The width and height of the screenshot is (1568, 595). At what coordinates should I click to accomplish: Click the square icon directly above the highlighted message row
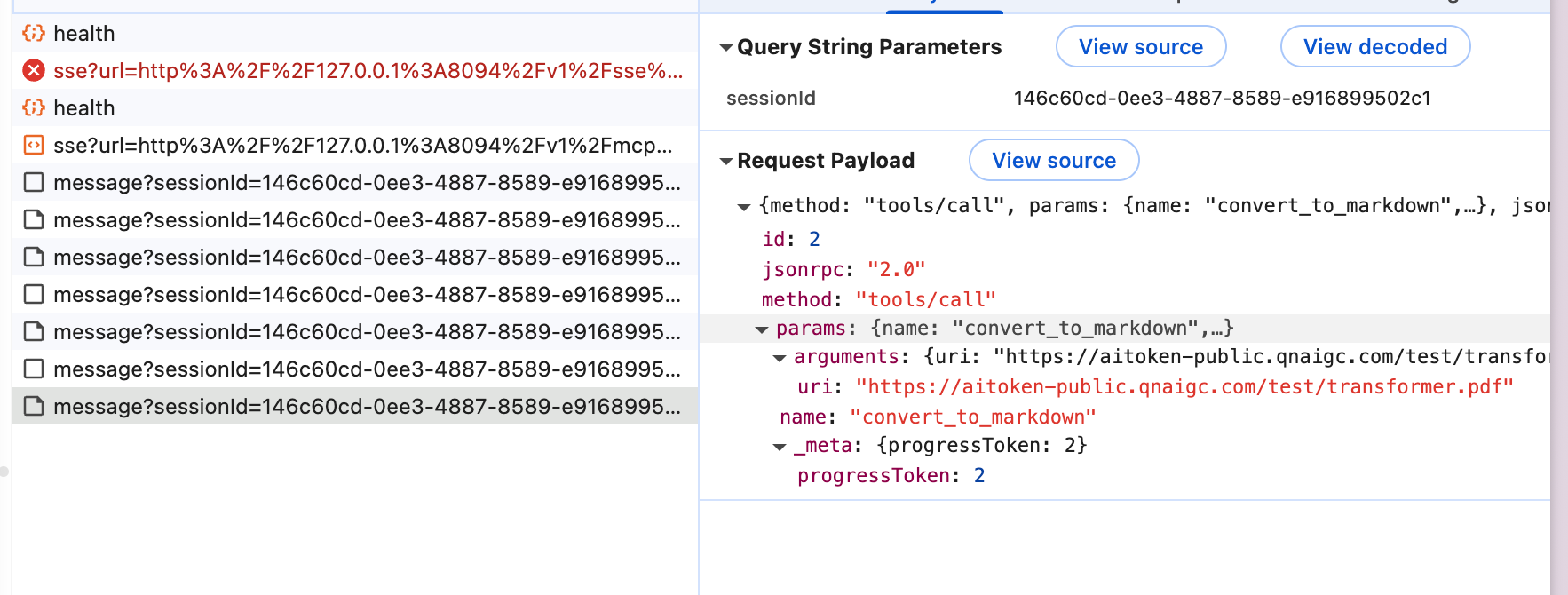(x=34, y=369)
